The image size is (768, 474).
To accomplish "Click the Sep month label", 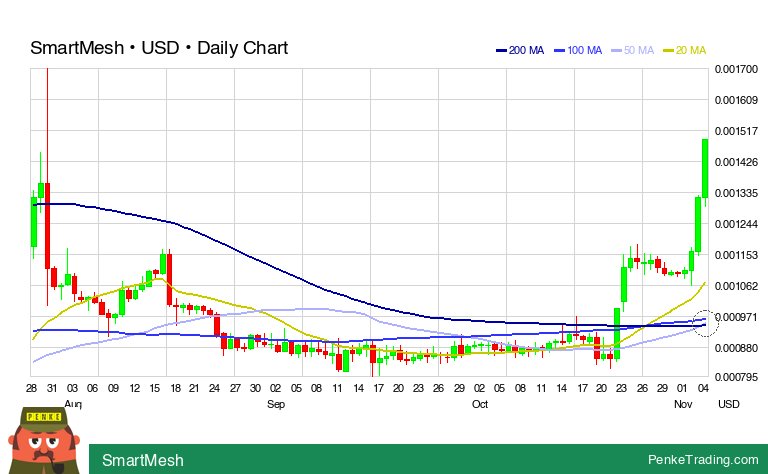I will click(276, 404).
